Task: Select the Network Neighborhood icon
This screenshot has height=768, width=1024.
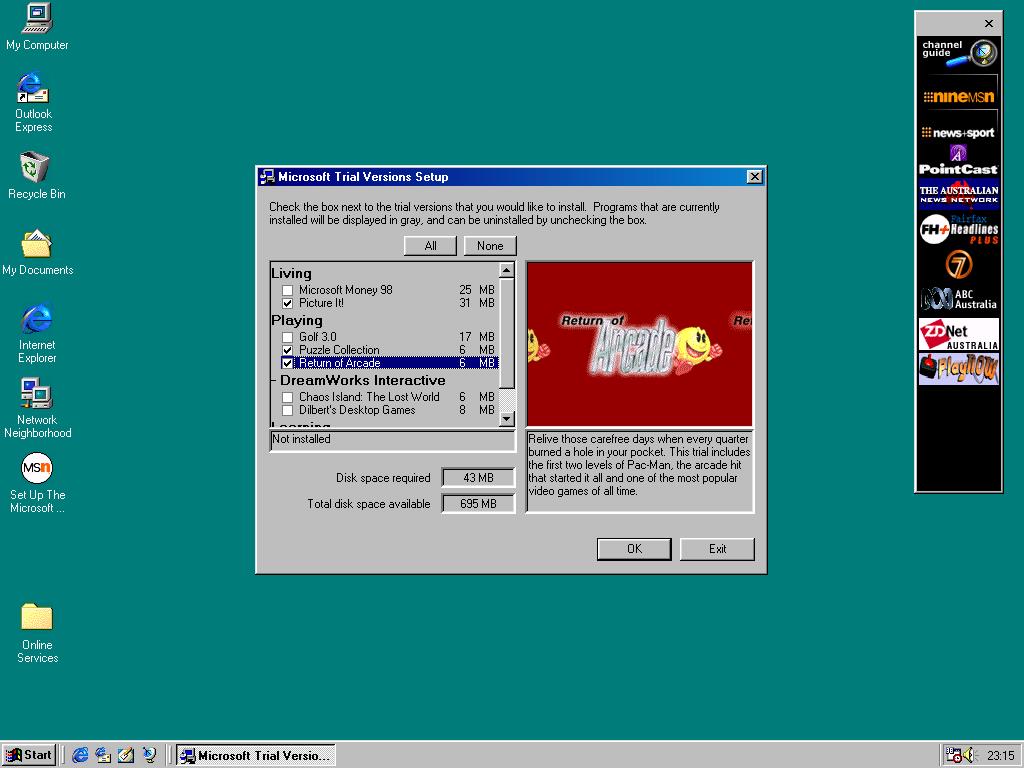Action: pyautogui.click(x=37, y=408)
